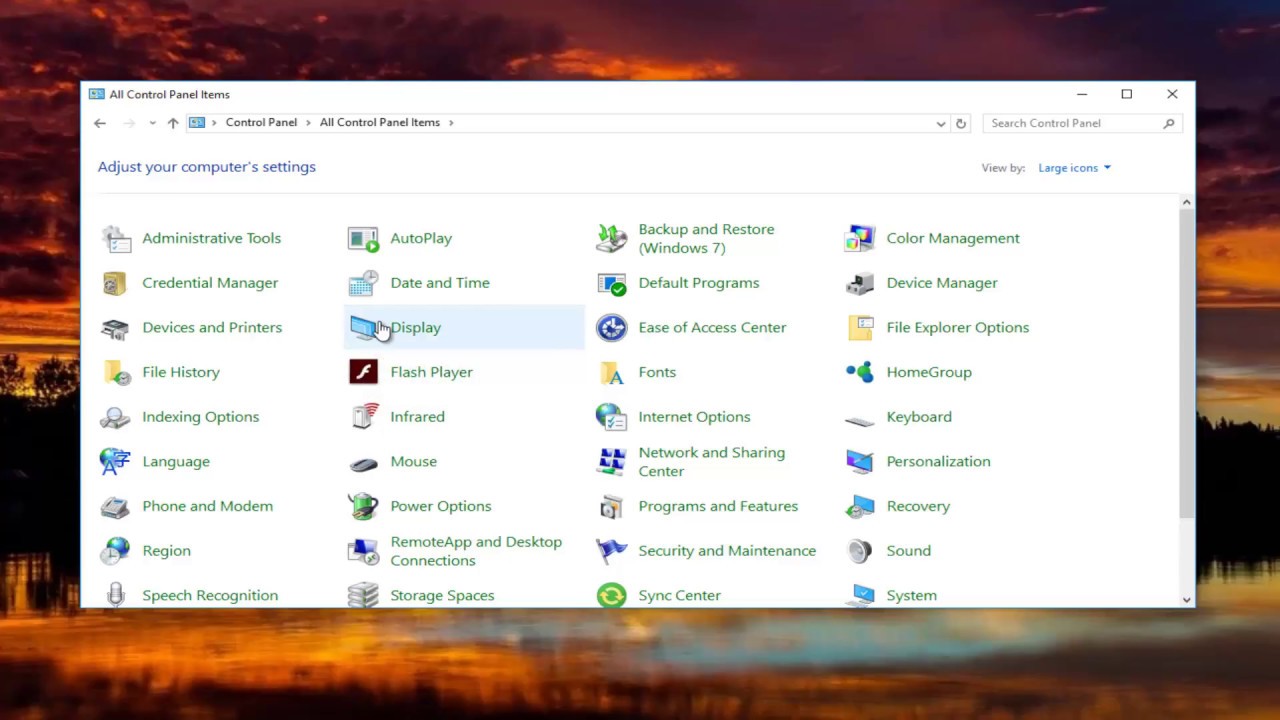Click the vertical scrollbar thumb
The height and width of the screenshot is (720, 1280).
(x=1186, y=364)
